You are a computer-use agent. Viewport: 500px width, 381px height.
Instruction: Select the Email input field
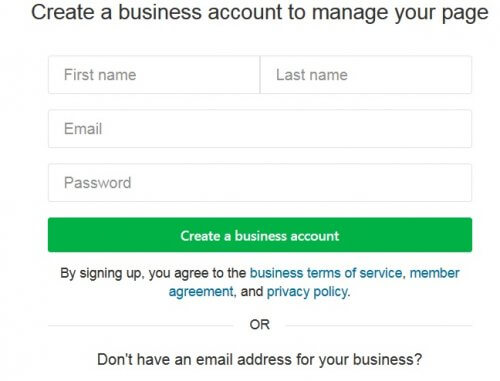coord(260,129)
